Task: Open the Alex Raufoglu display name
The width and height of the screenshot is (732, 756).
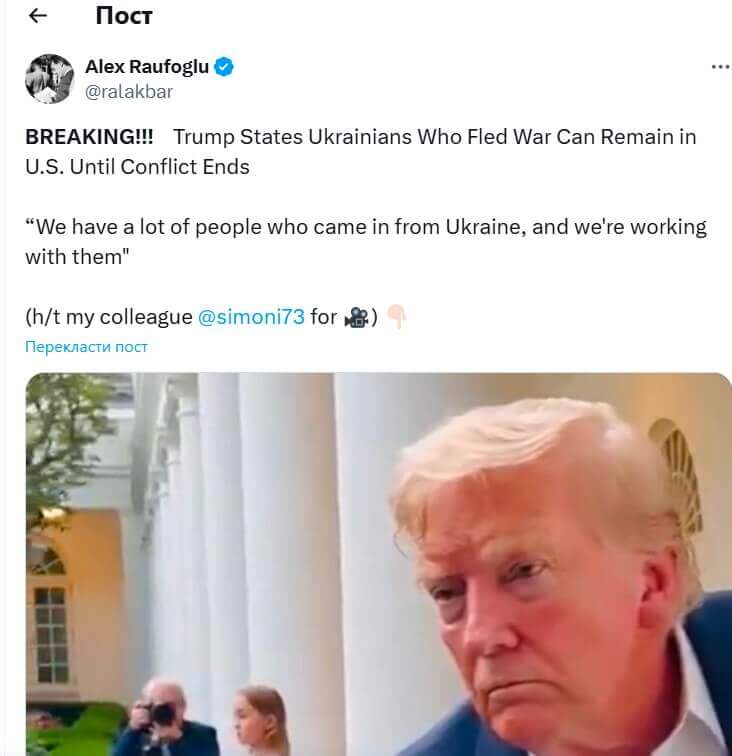Action: (x=147, y=67)
